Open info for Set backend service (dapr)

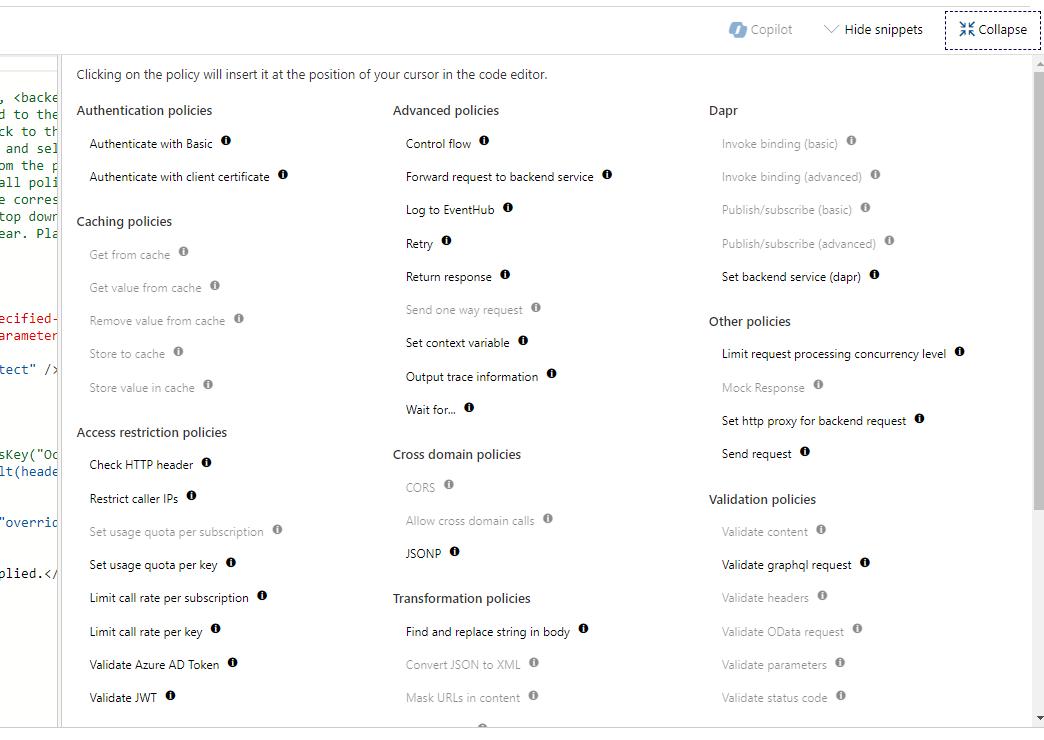(x=873, y=274)
